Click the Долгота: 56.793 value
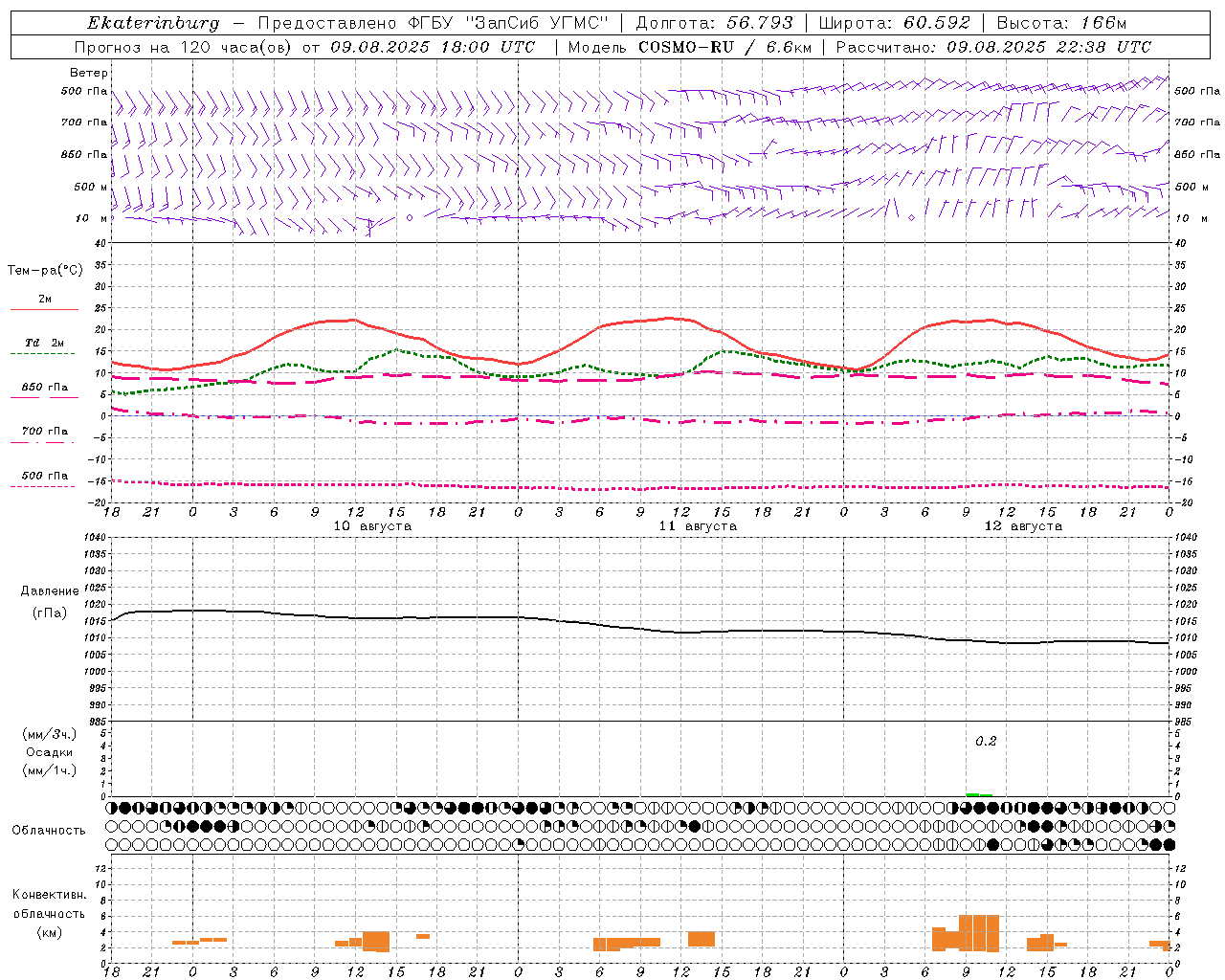The height and width of the screenshot is (980, 1225). [x=714, y=23]
